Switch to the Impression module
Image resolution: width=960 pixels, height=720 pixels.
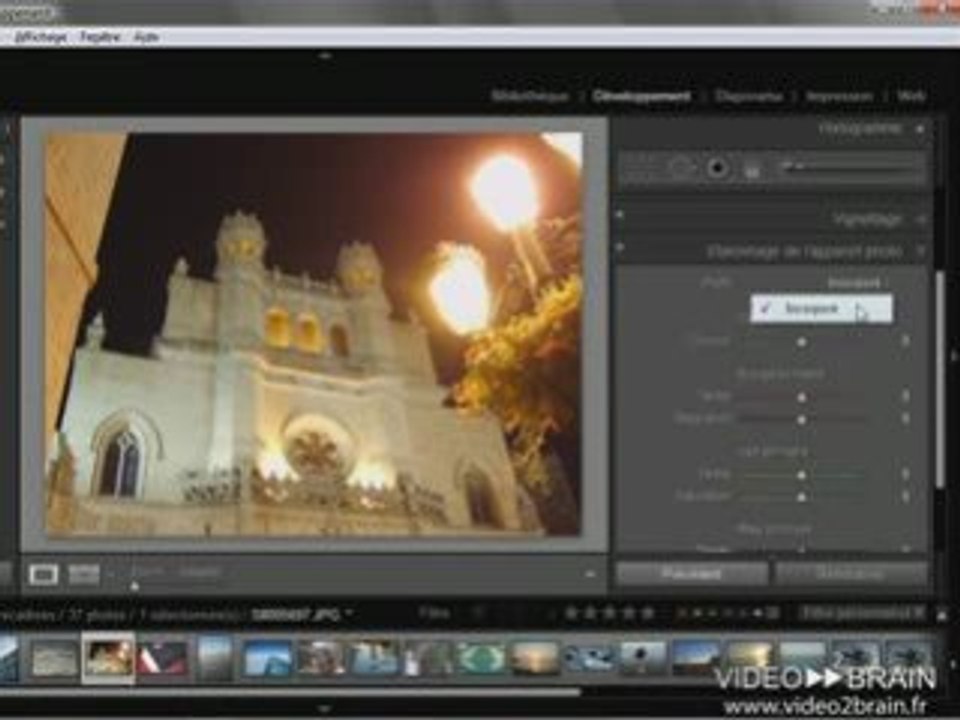coord(839,96)
